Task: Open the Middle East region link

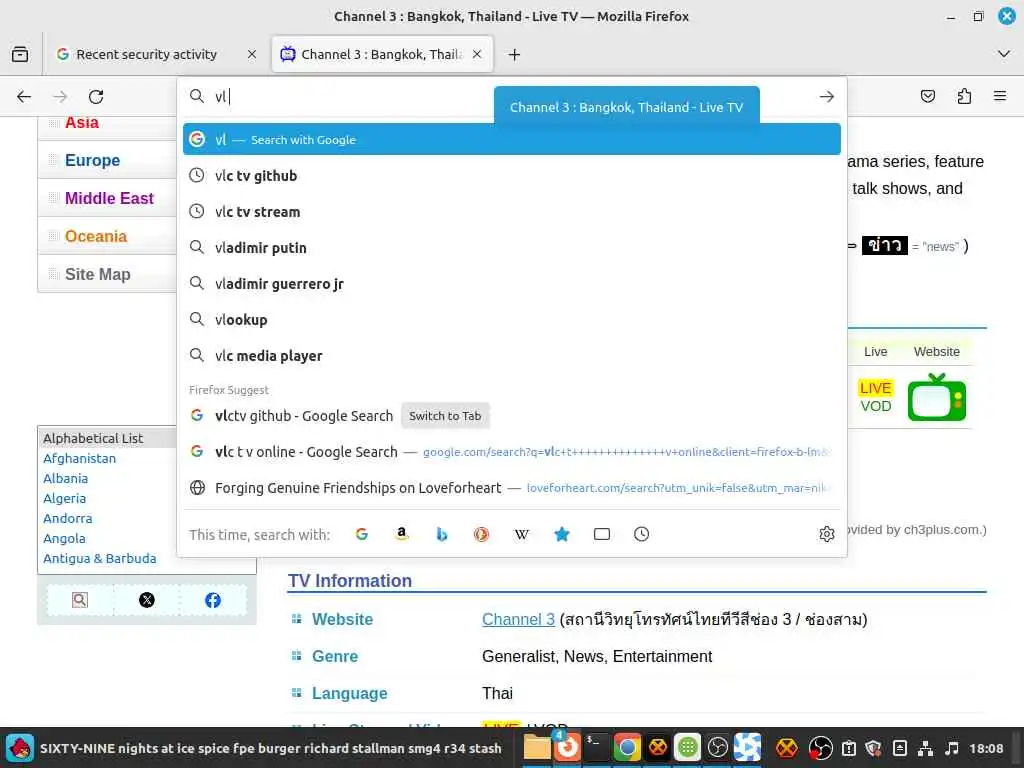Action: tap(109, 199)
